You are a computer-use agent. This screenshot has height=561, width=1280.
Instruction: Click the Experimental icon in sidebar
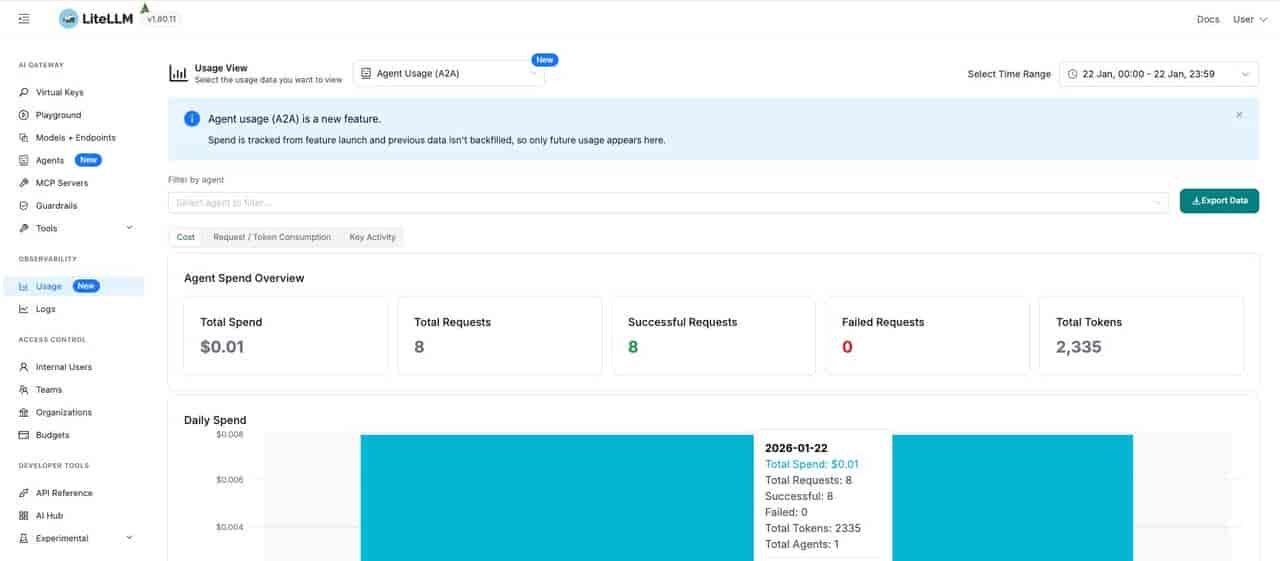(x=24, y=538)
